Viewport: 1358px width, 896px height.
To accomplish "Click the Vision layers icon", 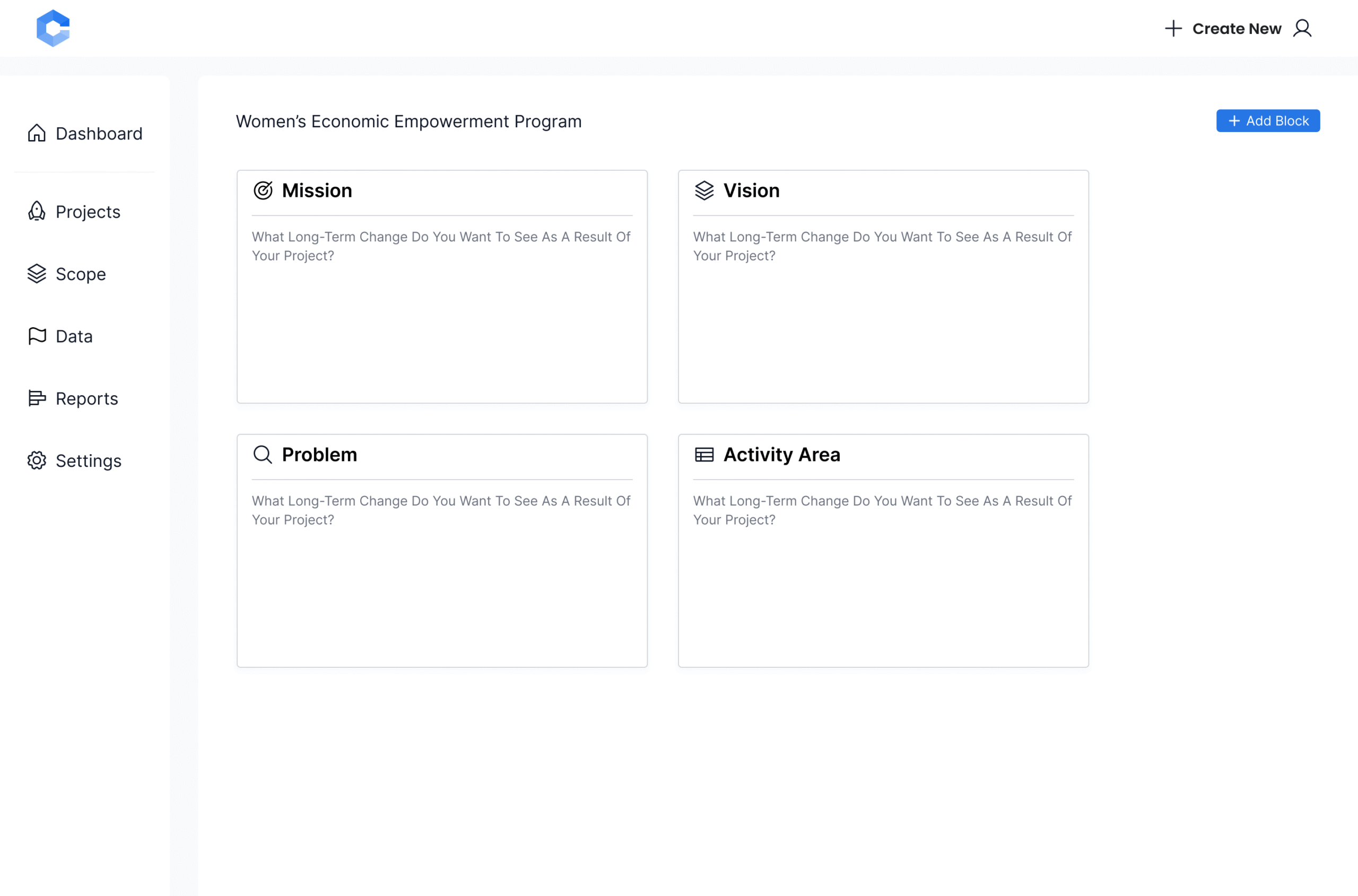I will [x=704, y=190].
